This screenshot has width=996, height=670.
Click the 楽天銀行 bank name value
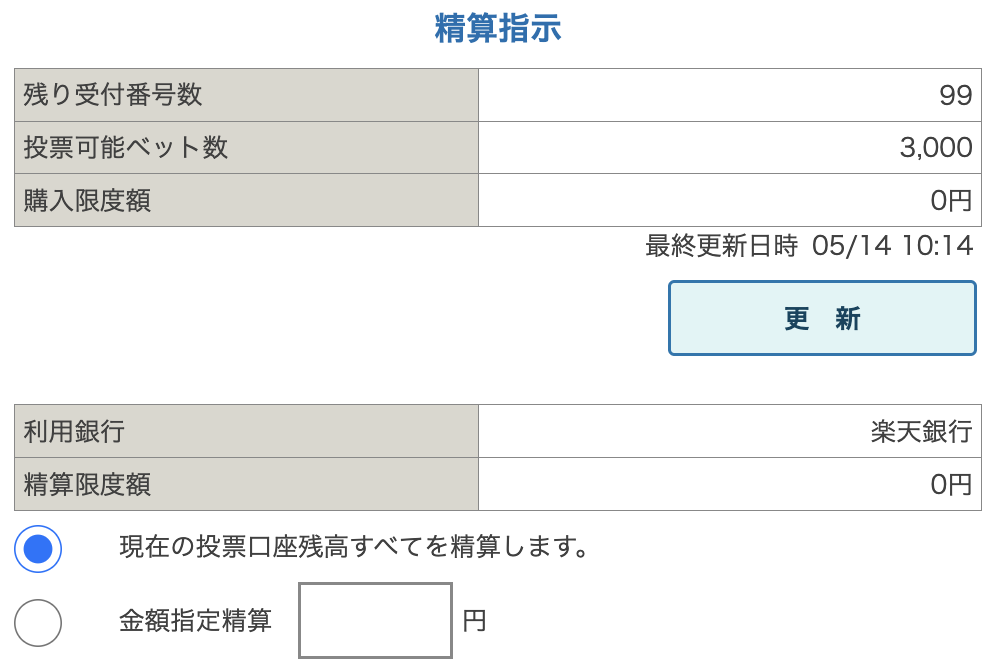coord(920,431)
